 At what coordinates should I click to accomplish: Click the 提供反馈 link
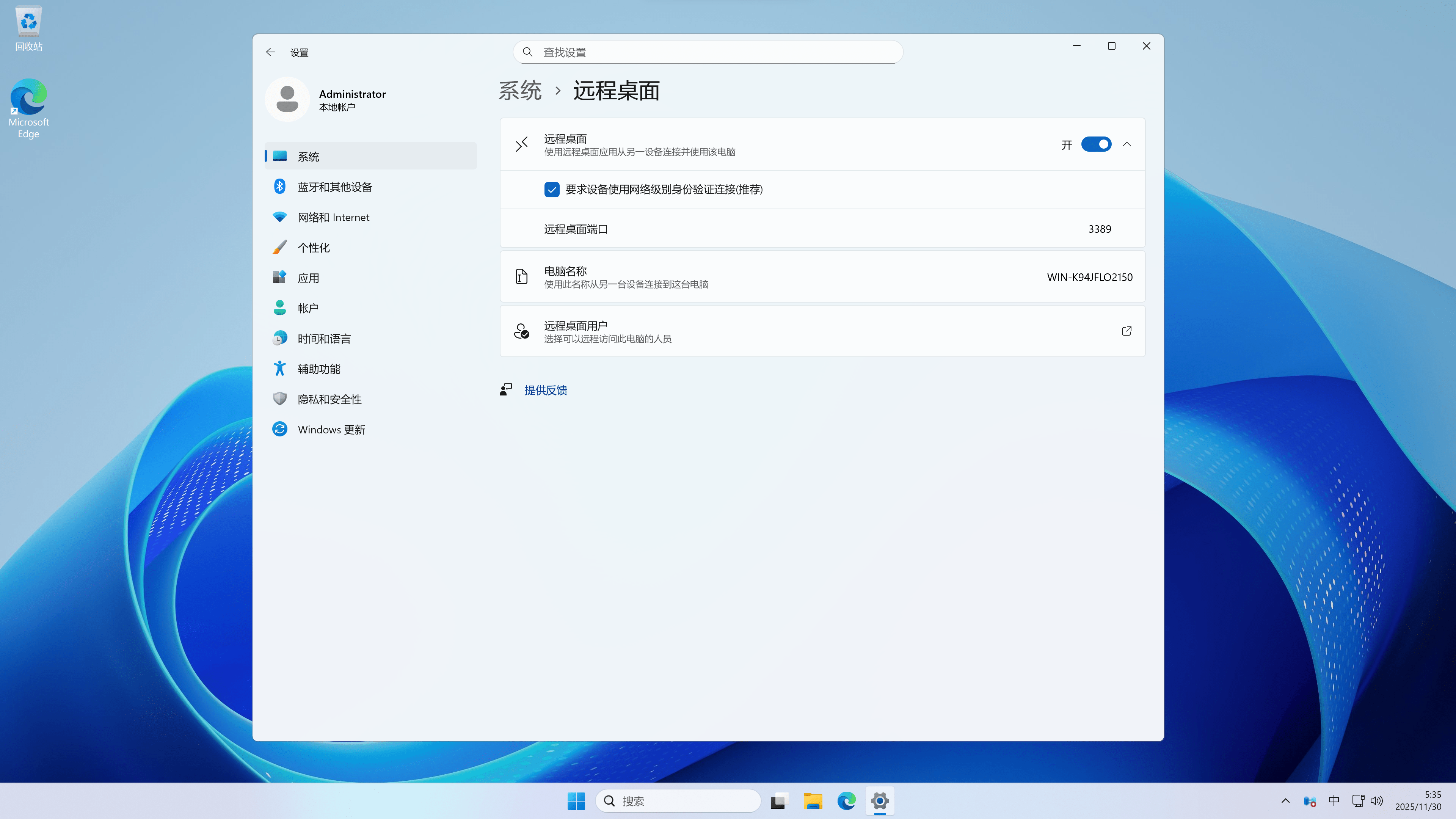coord(545,390)
